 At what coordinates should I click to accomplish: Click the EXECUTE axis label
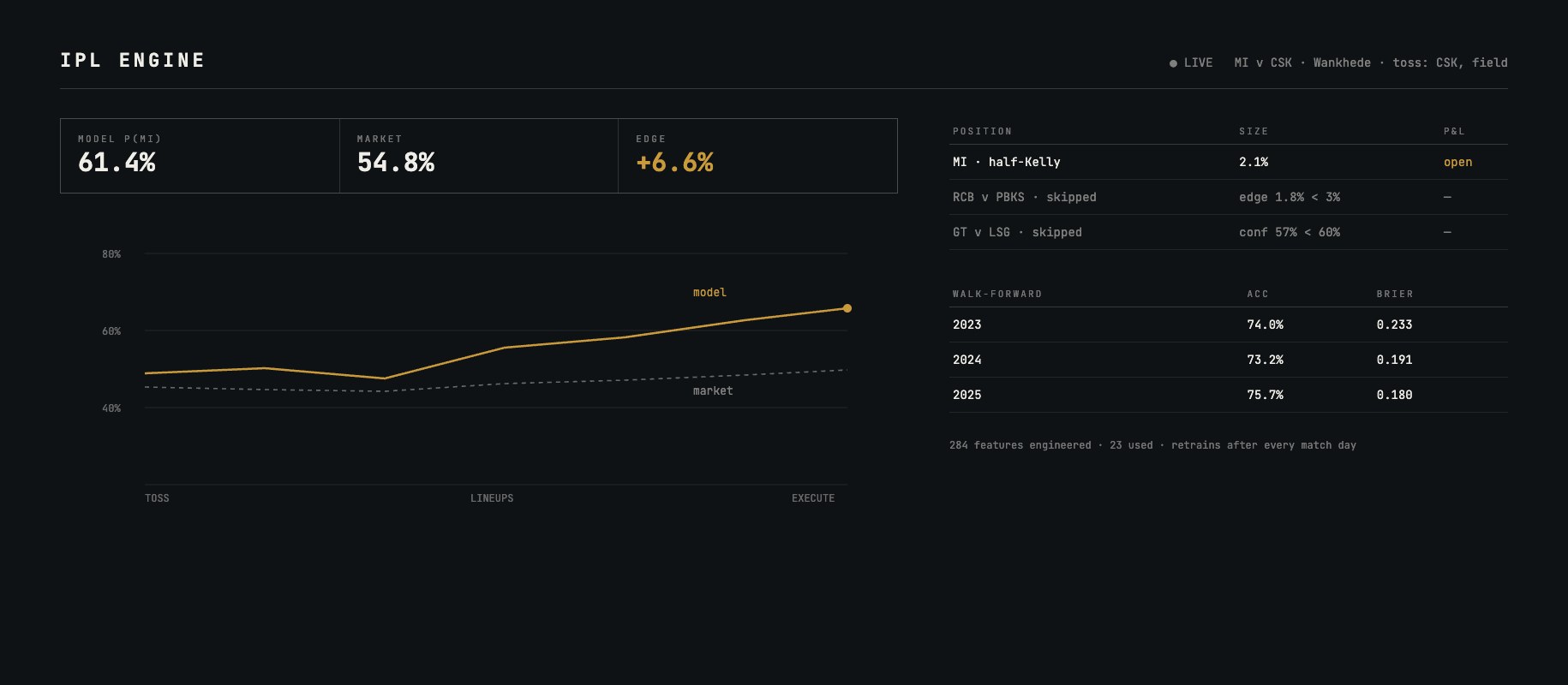(x=813, y=498)
